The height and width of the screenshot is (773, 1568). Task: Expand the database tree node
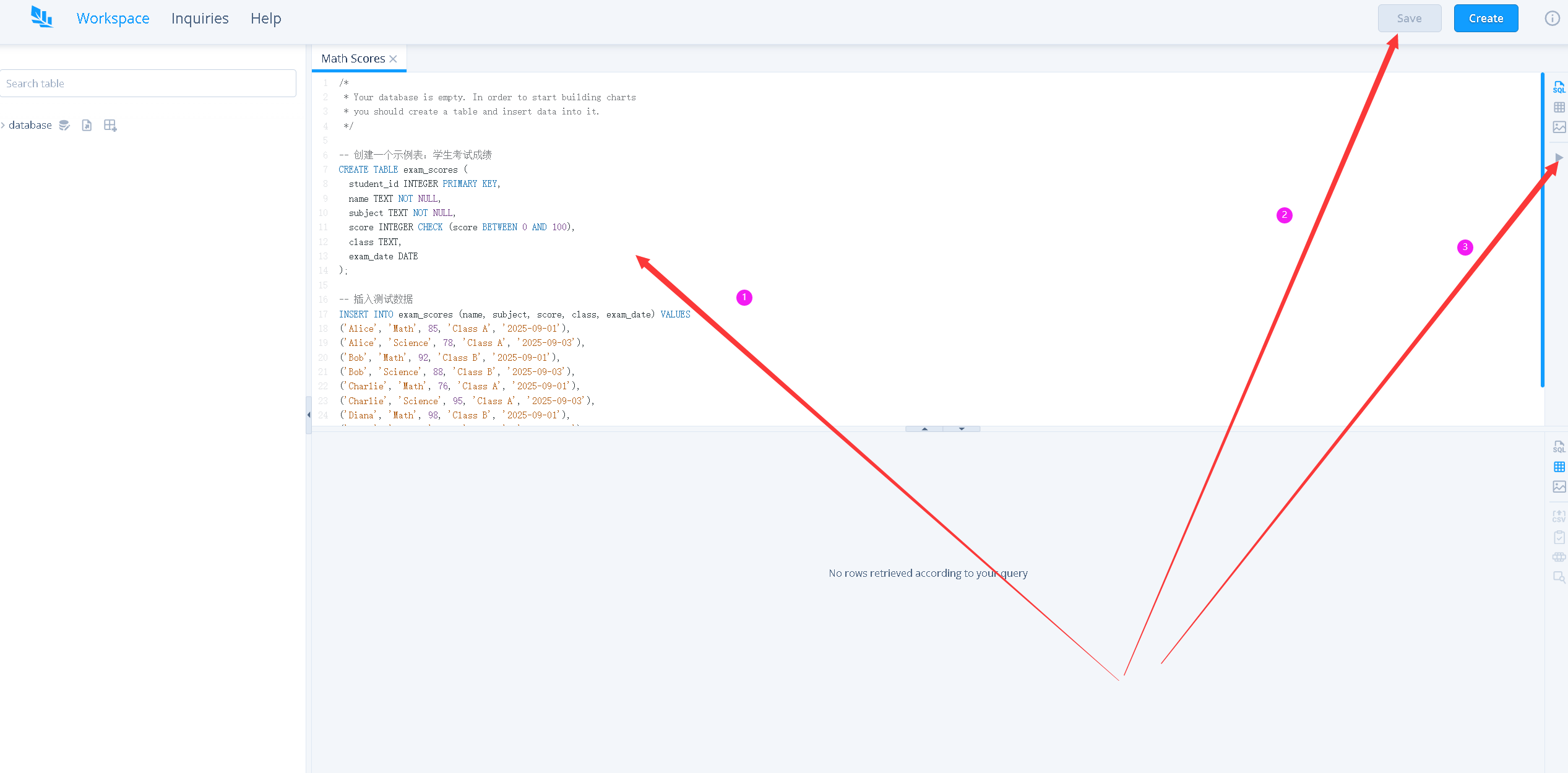point(4,125)
